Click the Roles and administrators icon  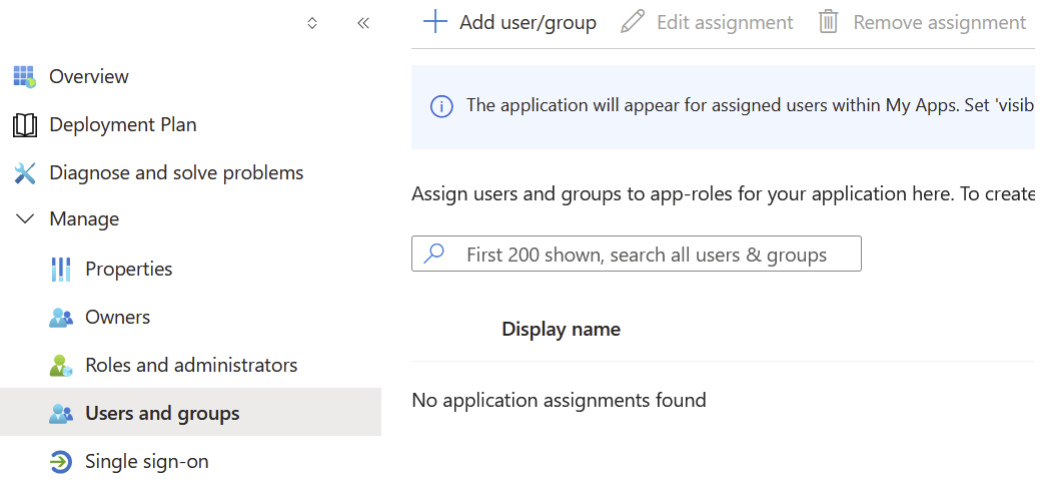tap(61, 366)
